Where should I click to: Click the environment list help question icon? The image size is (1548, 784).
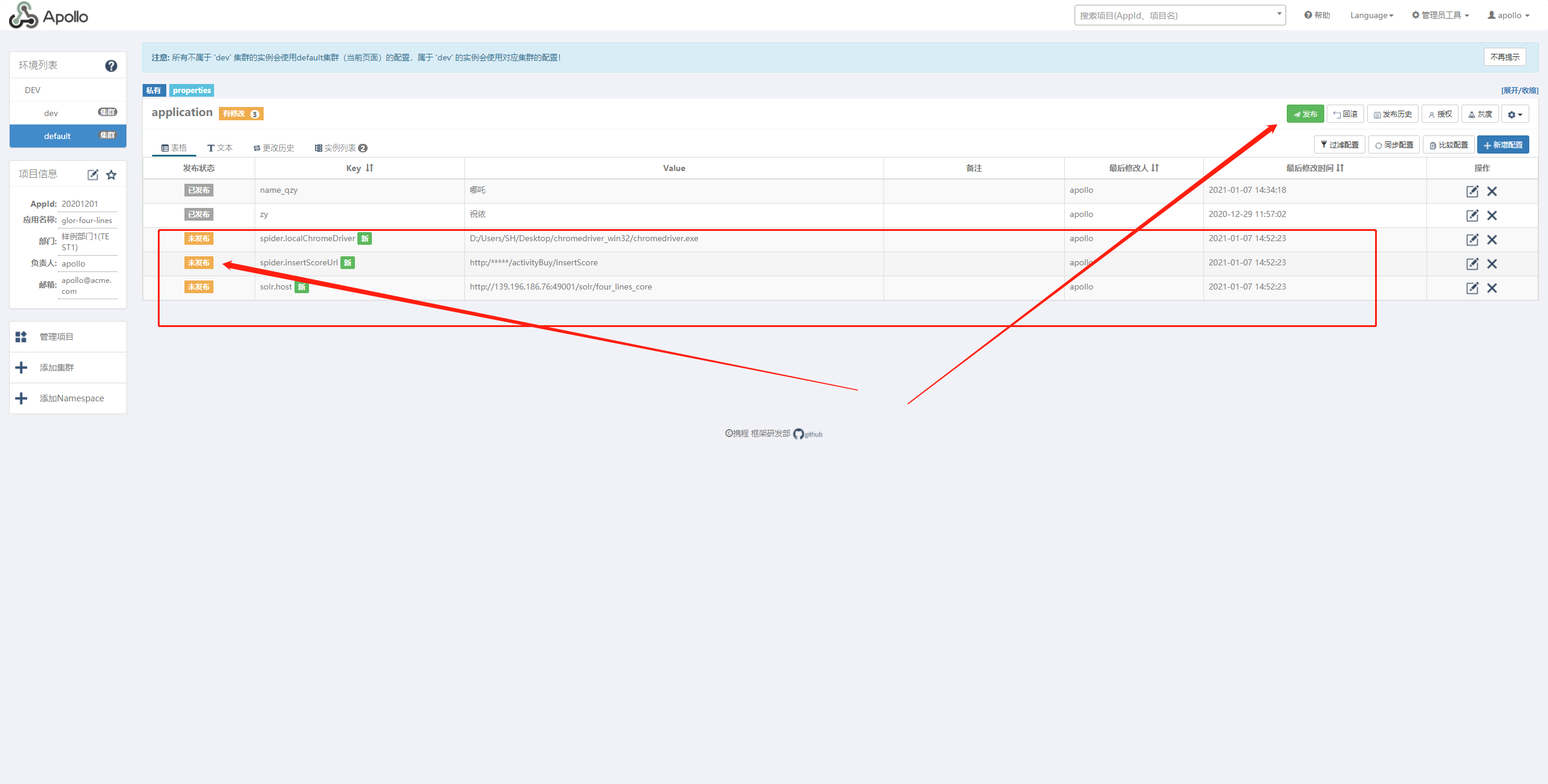111,66
